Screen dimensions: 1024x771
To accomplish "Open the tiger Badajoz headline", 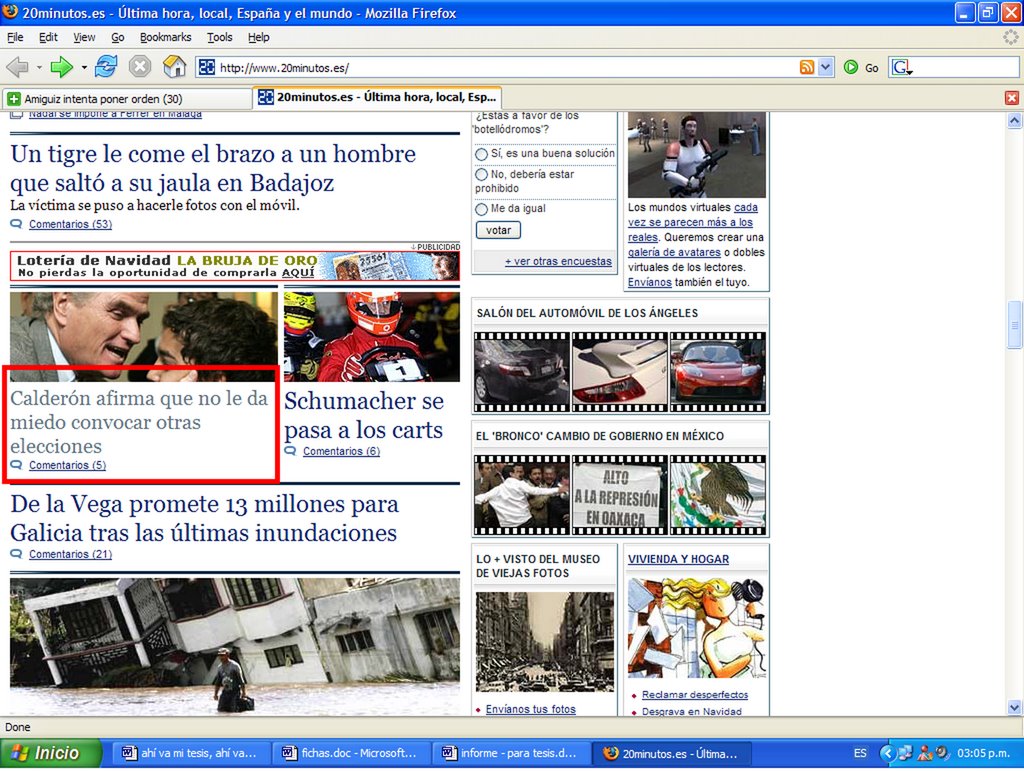I will pos(214,168).
